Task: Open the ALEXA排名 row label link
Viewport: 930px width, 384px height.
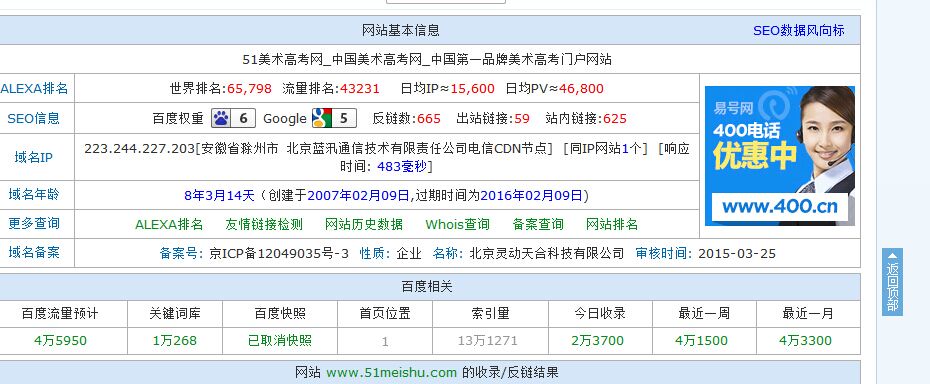Action: (x=34, y=89)
